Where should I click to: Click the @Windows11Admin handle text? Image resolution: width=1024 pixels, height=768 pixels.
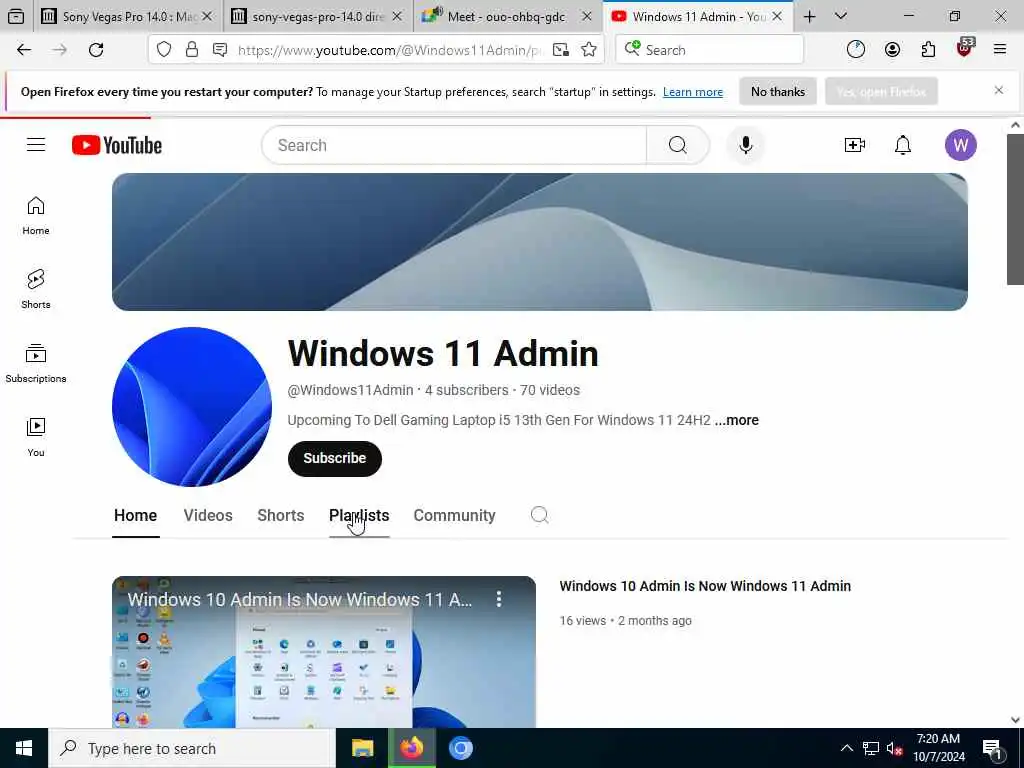click(350, 390)
